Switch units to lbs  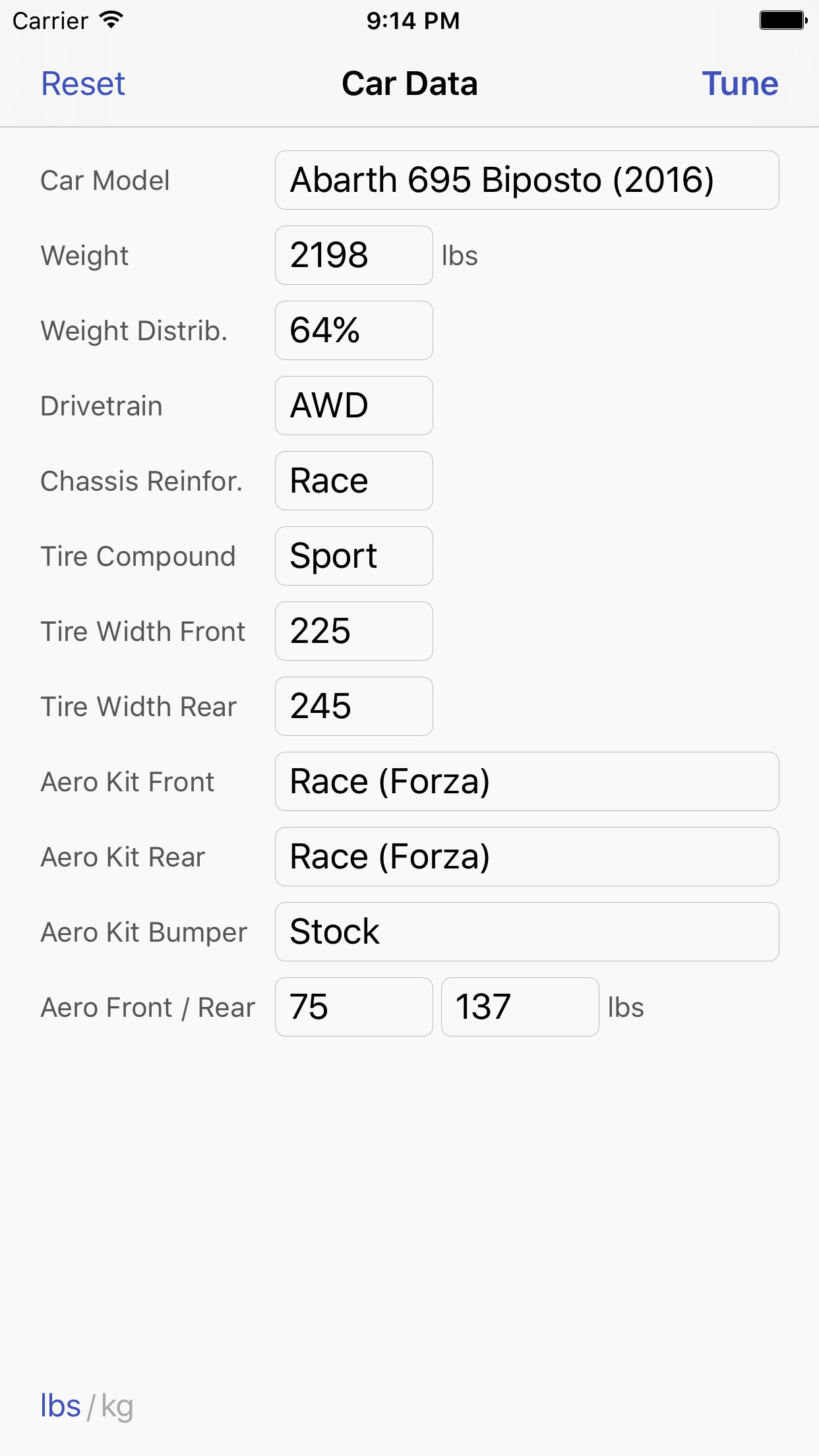coord(60,1406)
